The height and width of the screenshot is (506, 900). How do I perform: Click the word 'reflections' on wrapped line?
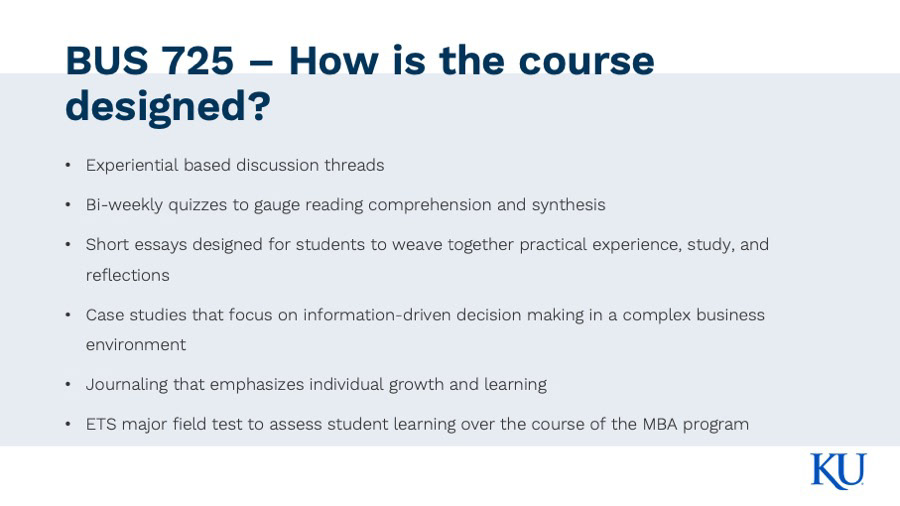127,275
